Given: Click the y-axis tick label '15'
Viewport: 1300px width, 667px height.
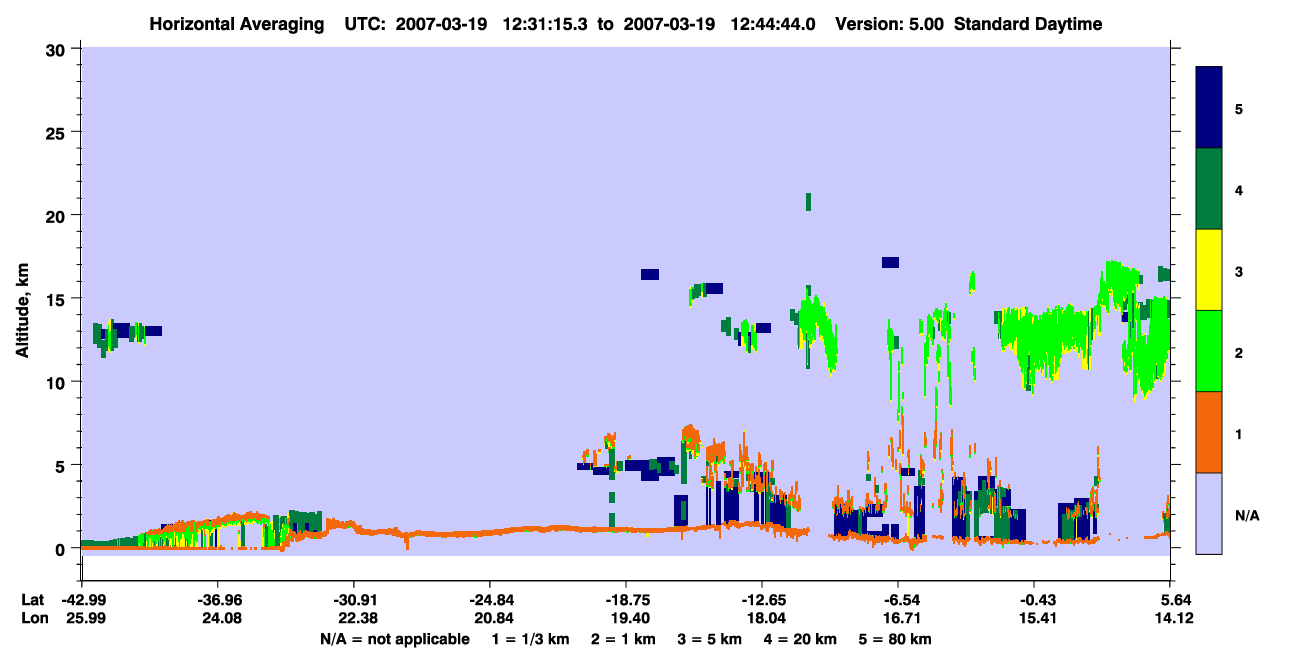Looking at the screenshot, I should click(58, 299).
